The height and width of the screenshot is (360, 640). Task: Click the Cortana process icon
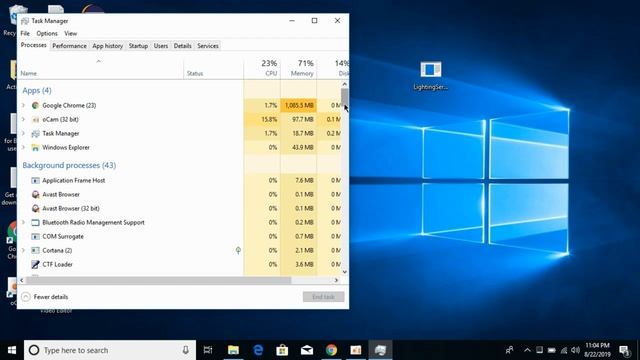click(x=36, y=250)
